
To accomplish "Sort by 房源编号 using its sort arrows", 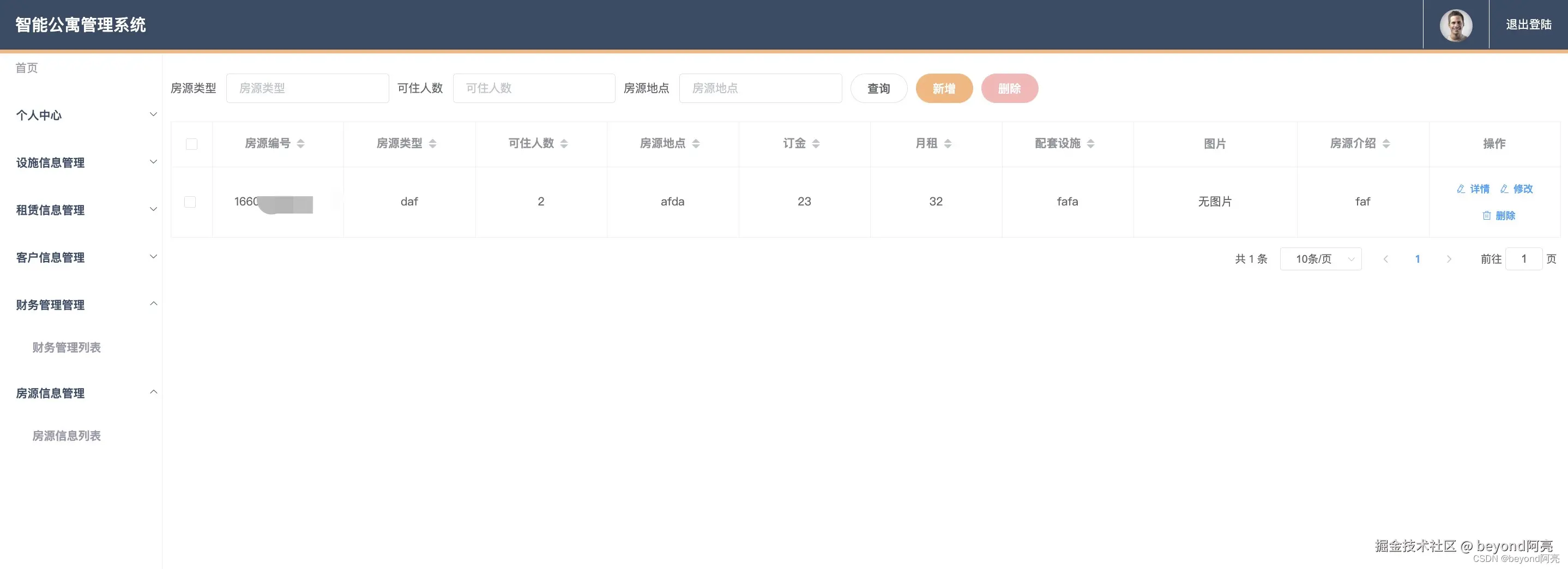I will (x=301, y=144).
